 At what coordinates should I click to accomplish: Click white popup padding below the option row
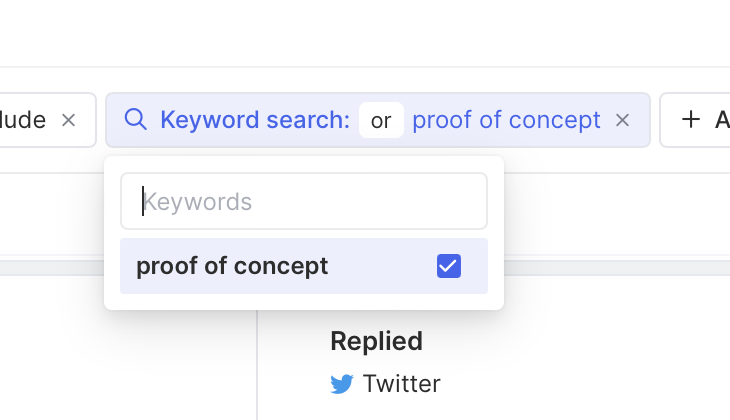pos(304,302)
